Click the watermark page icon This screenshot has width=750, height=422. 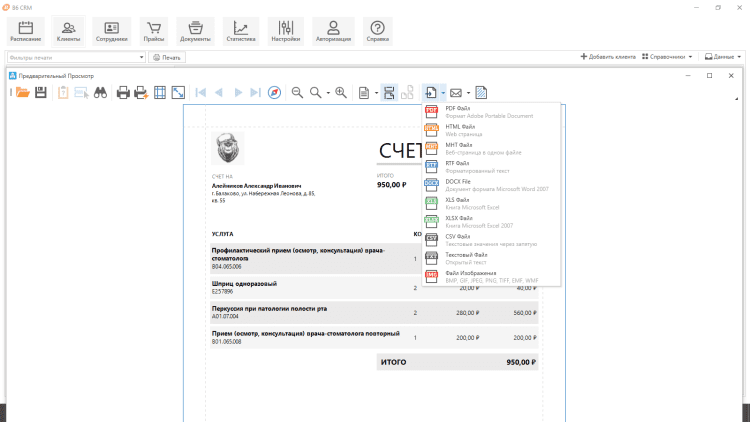click(x=481, y=92)
